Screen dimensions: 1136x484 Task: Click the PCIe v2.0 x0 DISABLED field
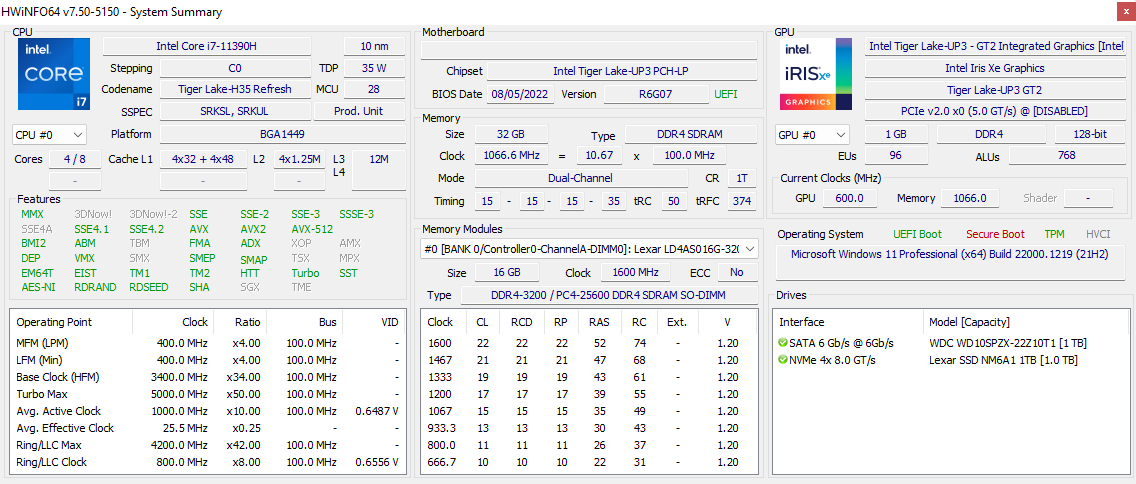(995, 112)
